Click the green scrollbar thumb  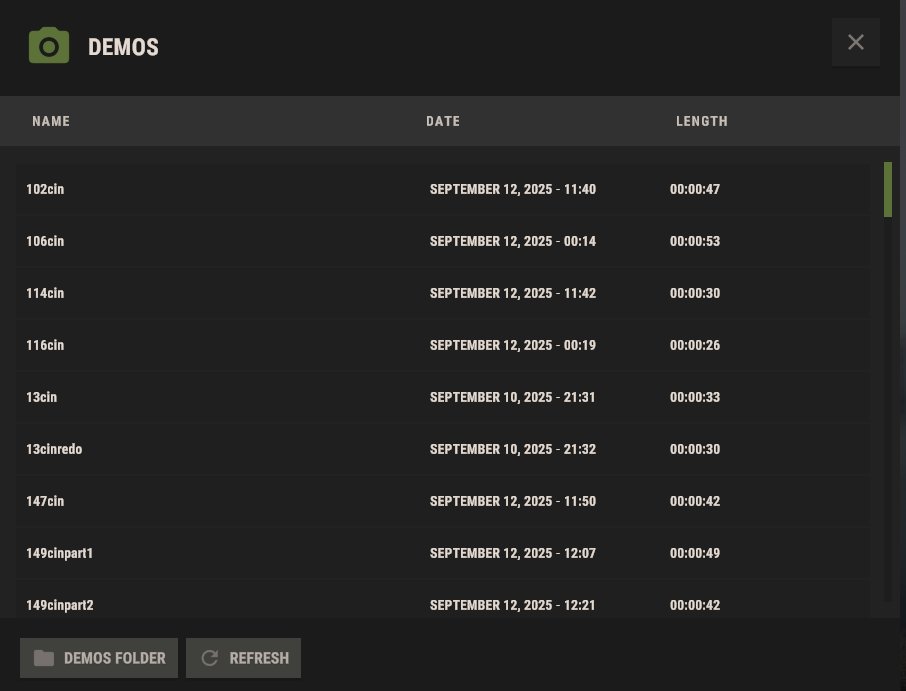click(x=888, y=190)
